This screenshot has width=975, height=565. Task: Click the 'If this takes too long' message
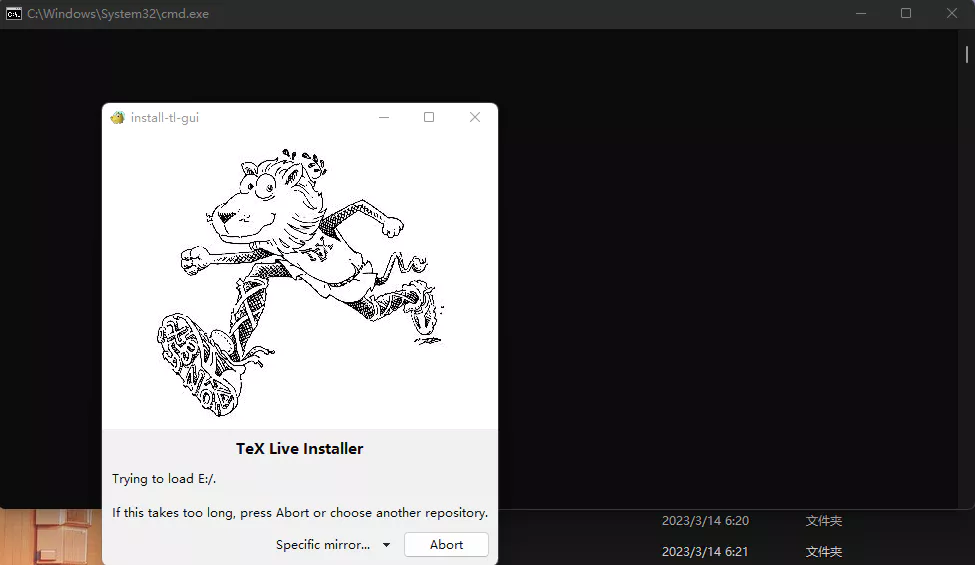coord(300,513)
